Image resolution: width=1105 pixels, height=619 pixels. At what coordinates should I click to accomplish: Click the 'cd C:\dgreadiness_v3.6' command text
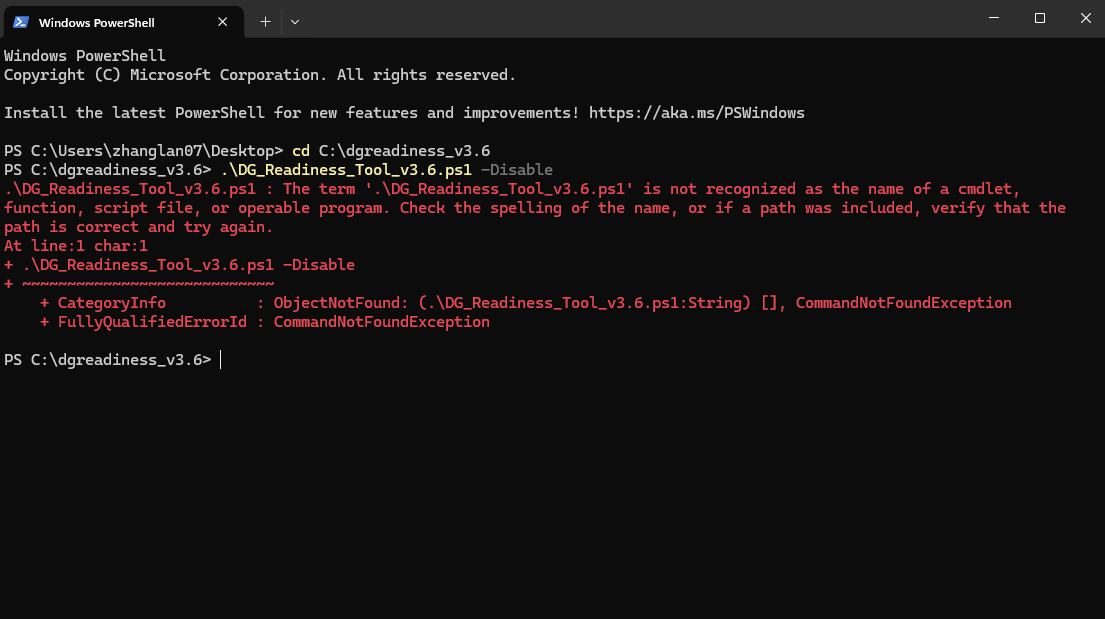click(391, 151)
